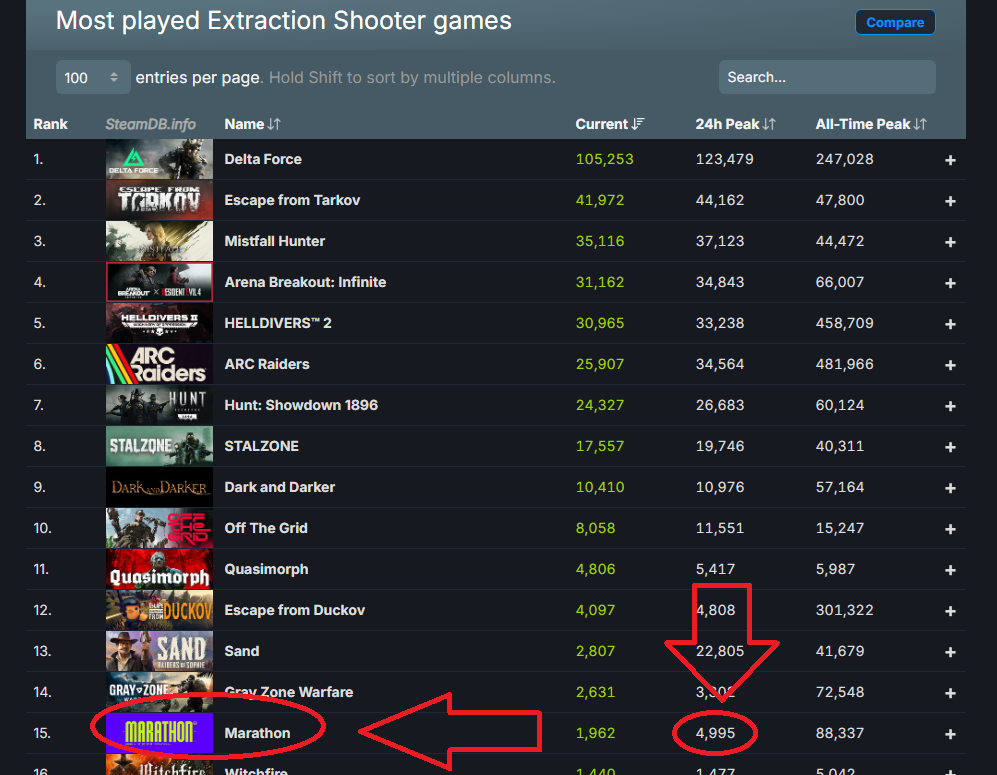Click the Quasimorph thumbnail

(159, 569)
